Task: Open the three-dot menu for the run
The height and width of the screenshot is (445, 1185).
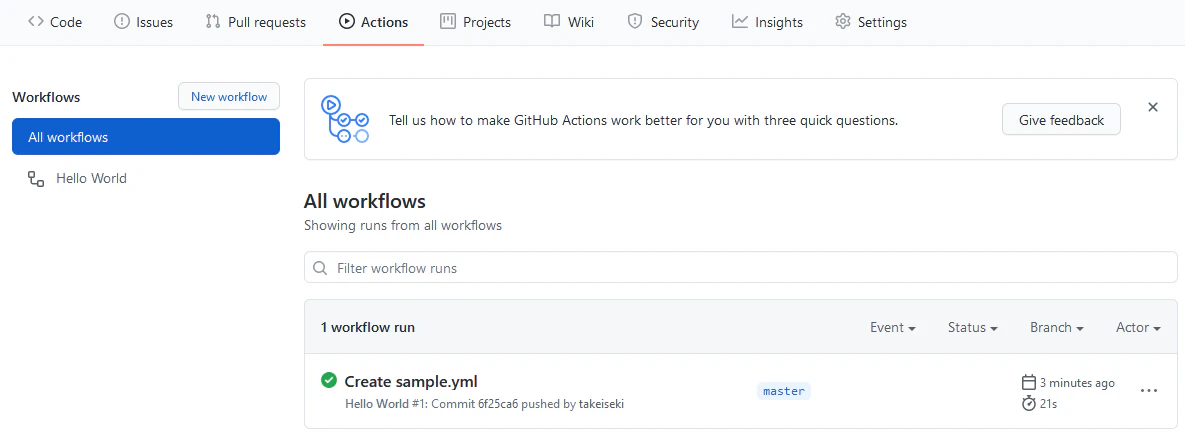Action: (1149, 391)
